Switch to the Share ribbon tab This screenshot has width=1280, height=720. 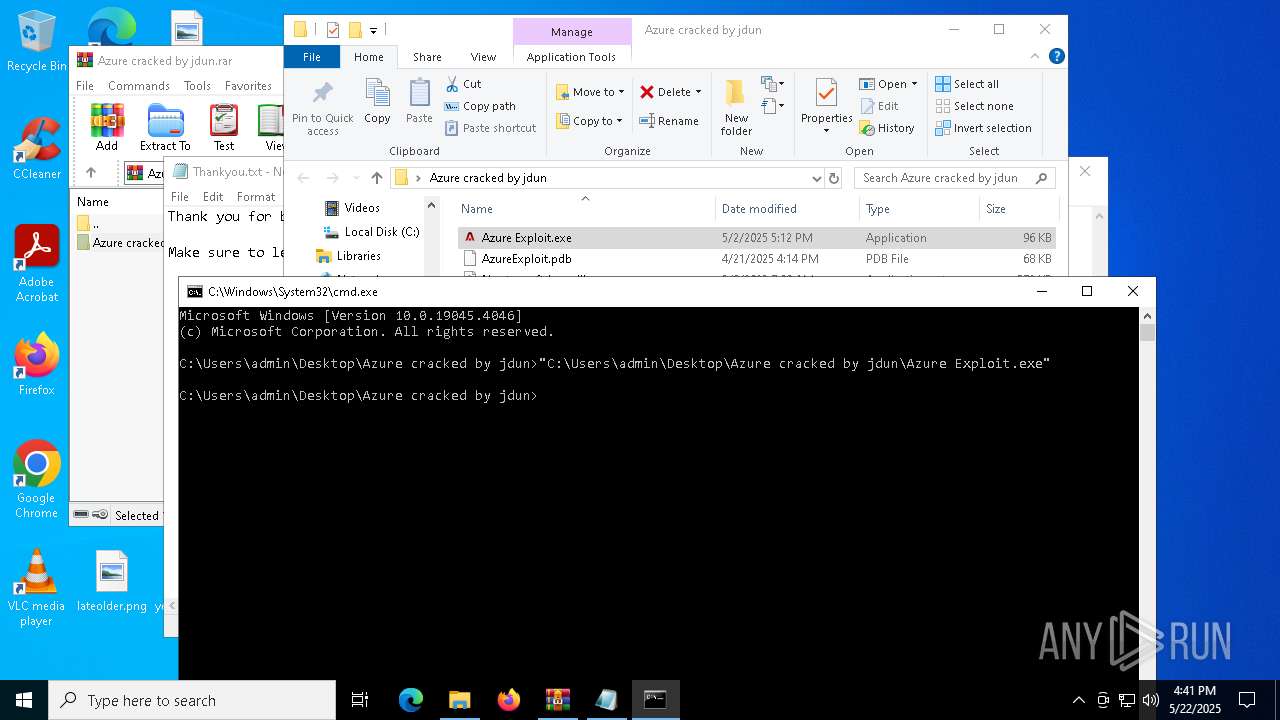coord(427,57)
